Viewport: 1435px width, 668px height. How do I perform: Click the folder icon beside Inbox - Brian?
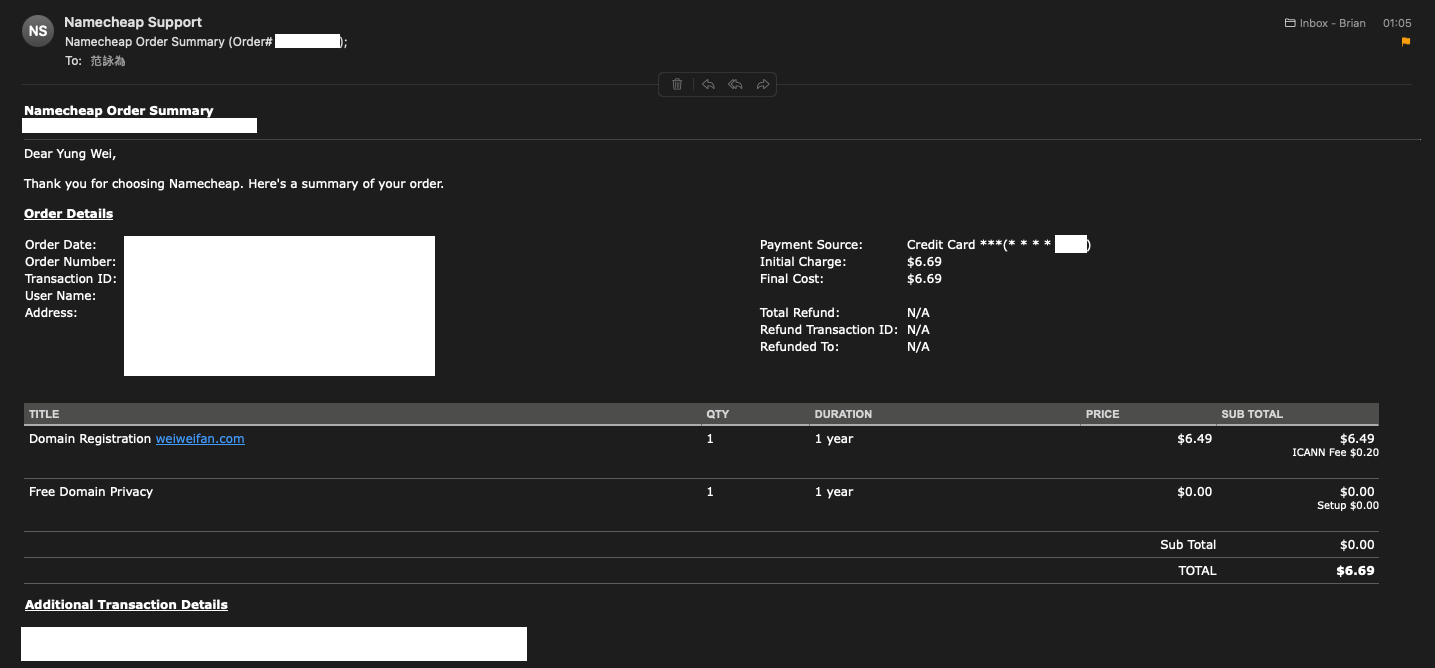pos(1290,23)
